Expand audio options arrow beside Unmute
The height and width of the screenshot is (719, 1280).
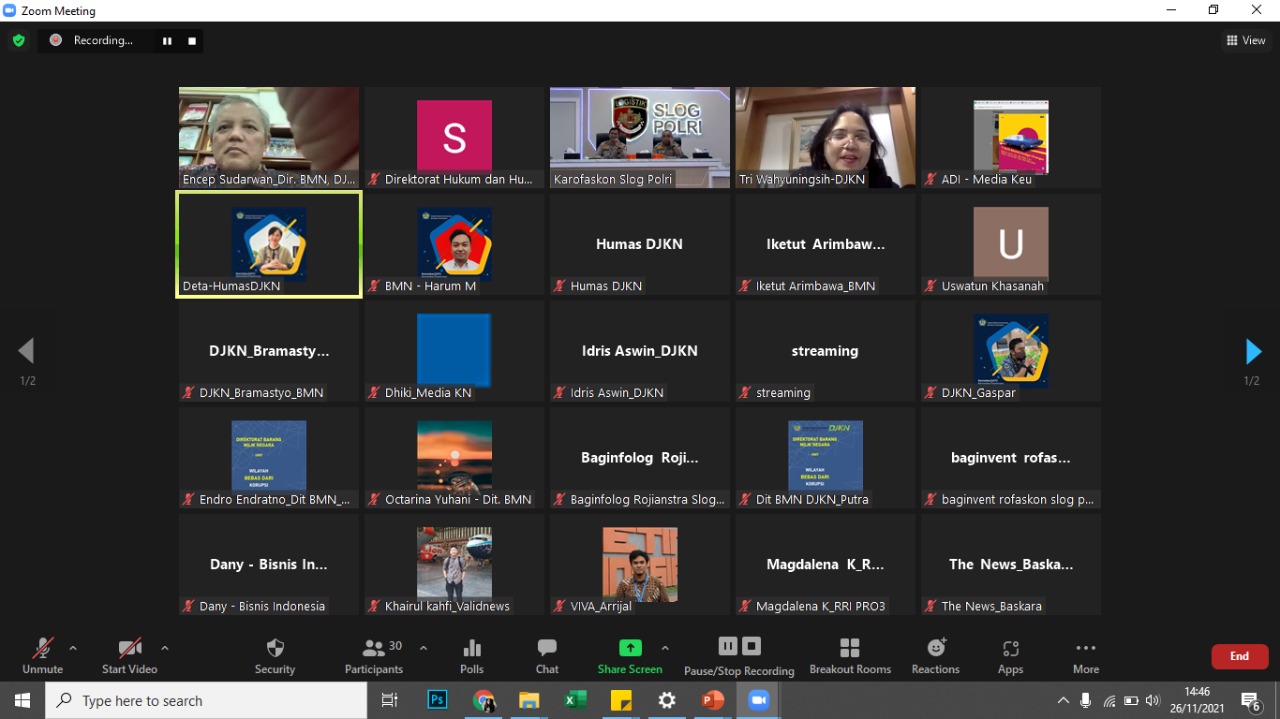click(73, 648)
